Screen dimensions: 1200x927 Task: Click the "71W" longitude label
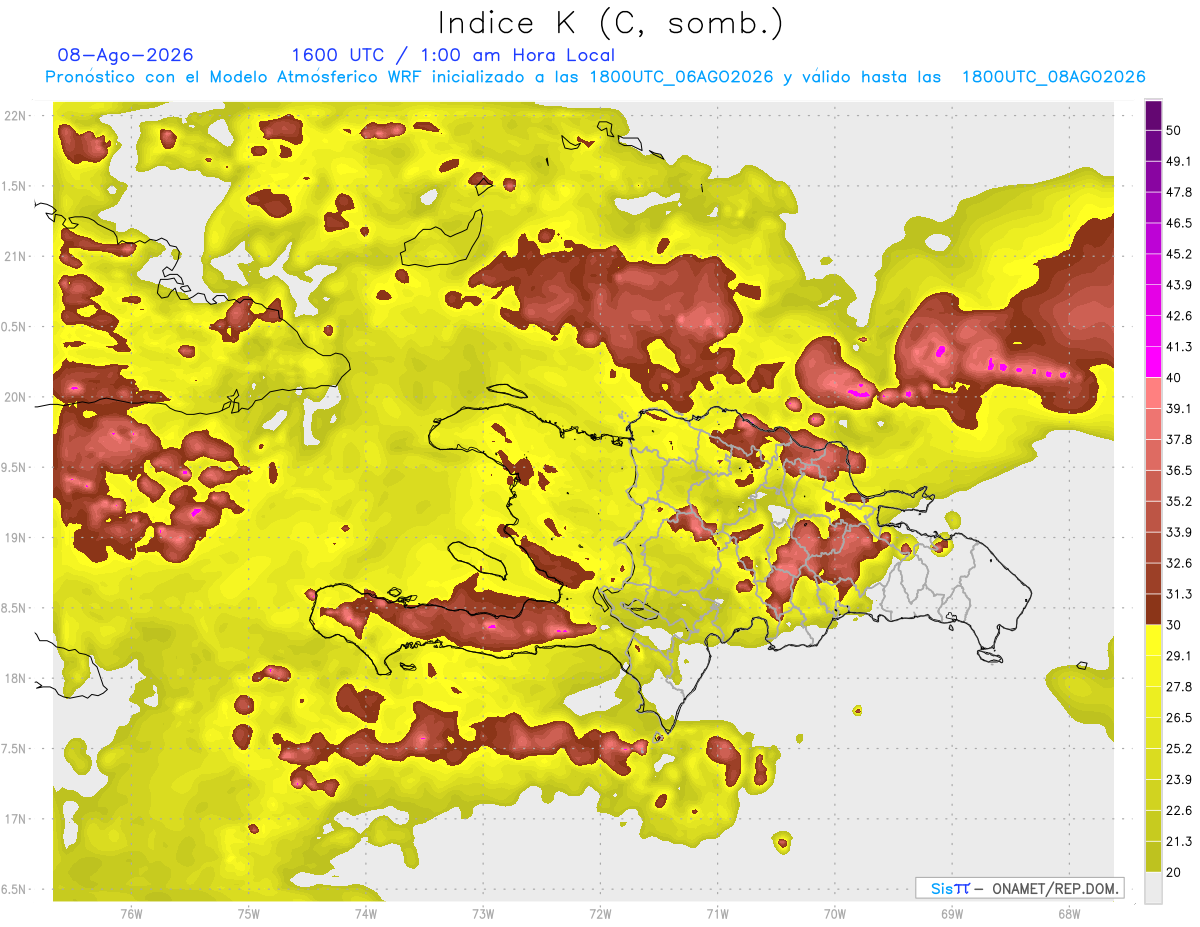click(x=717, y=913)
